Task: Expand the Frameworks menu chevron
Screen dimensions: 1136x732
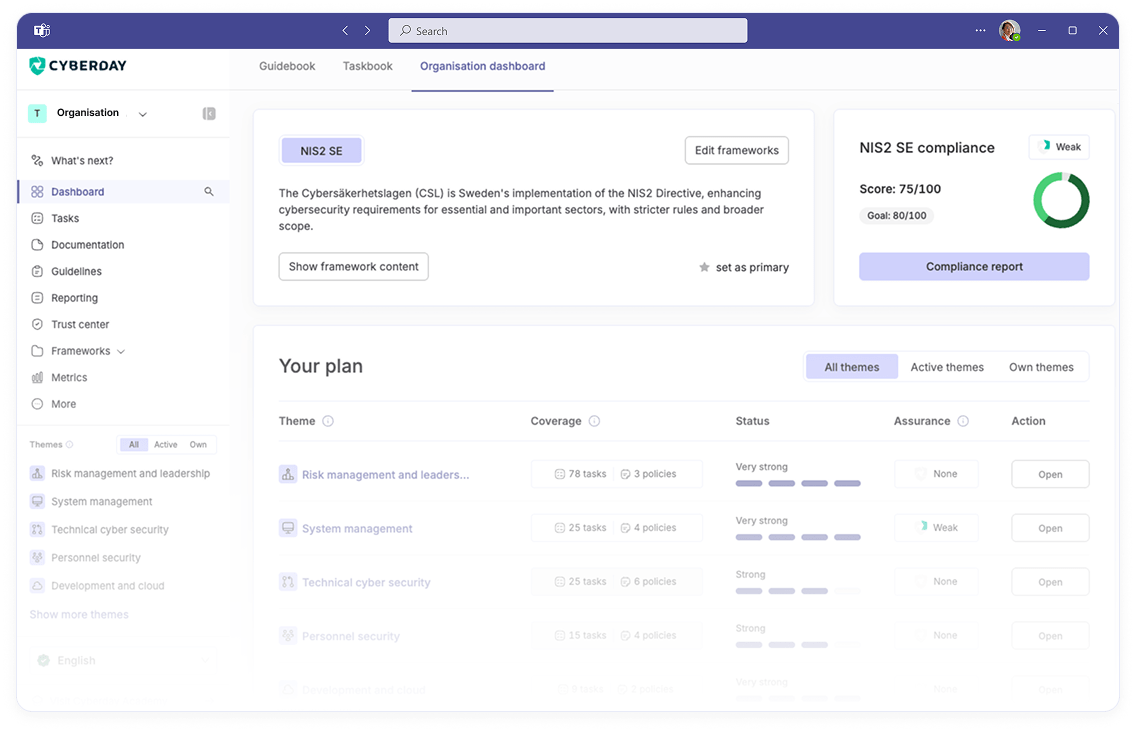Action: click(121, 352)
